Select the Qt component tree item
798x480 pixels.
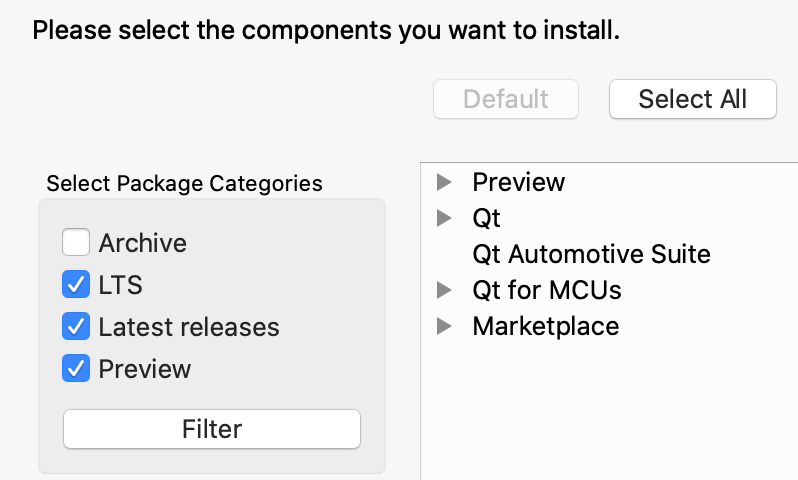click(x=486, y=218)
